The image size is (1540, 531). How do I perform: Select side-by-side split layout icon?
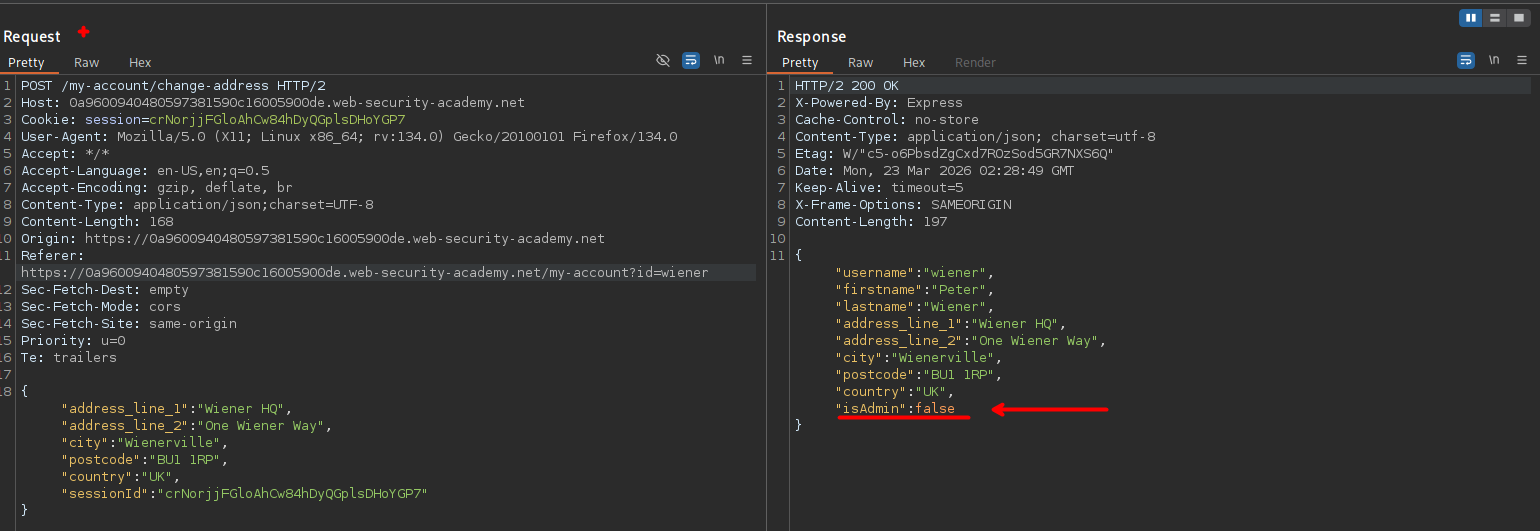(1471, 18)
